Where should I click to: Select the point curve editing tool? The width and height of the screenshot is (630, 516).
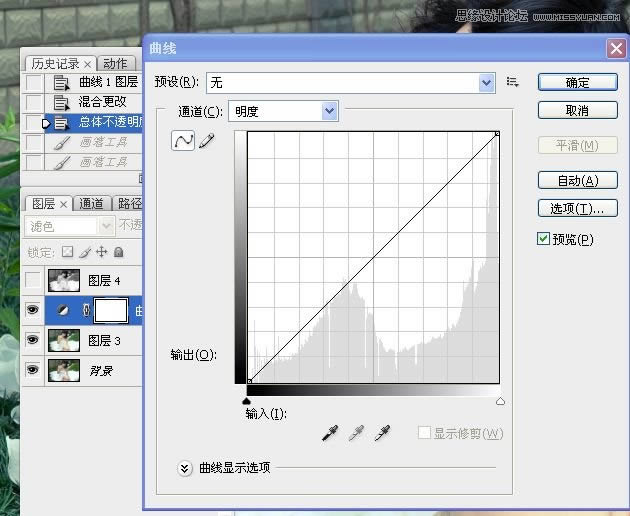[183, 141]
